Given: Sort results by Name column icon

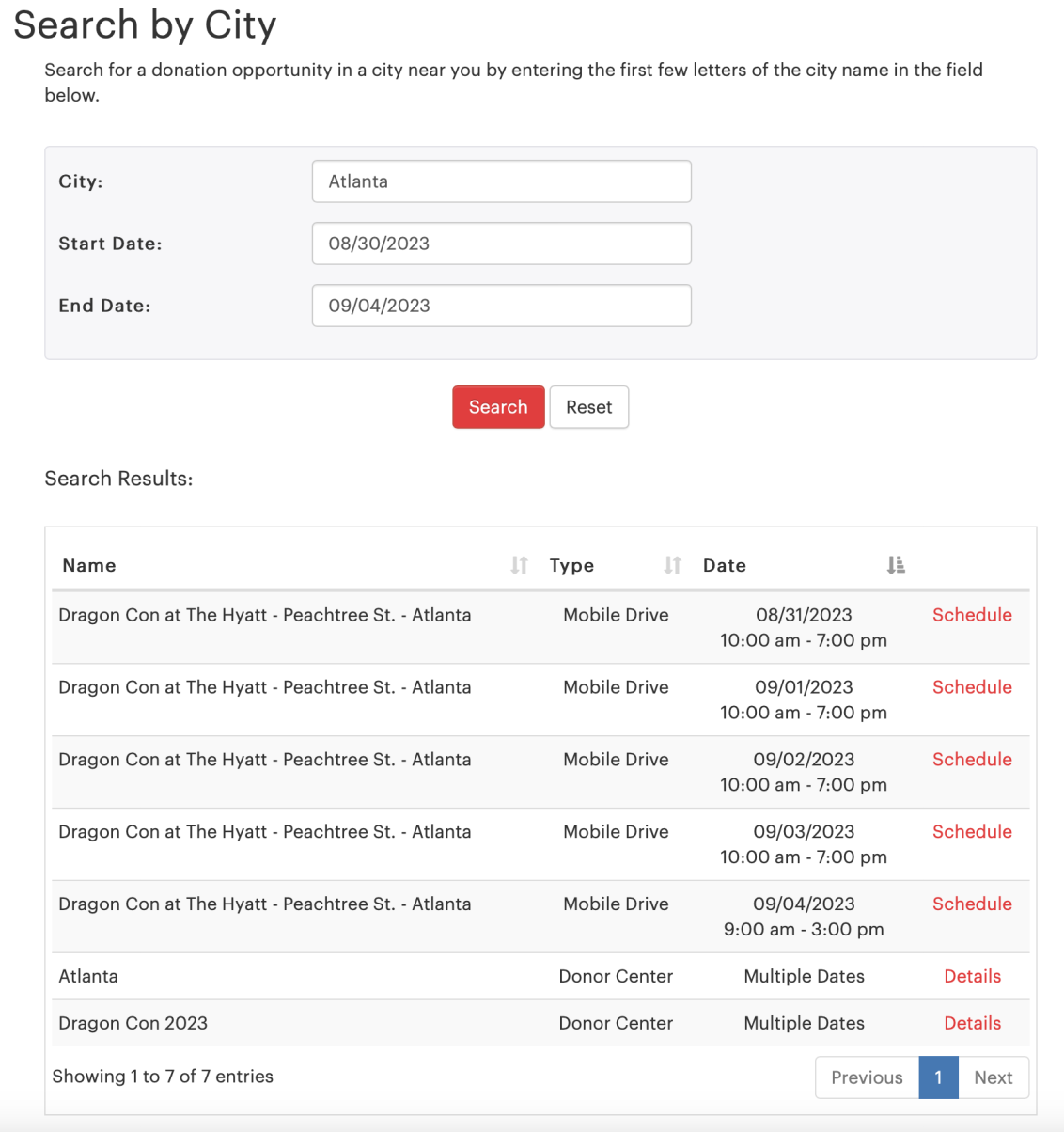Looking at the screenshot, I should [x=519, y=565].
